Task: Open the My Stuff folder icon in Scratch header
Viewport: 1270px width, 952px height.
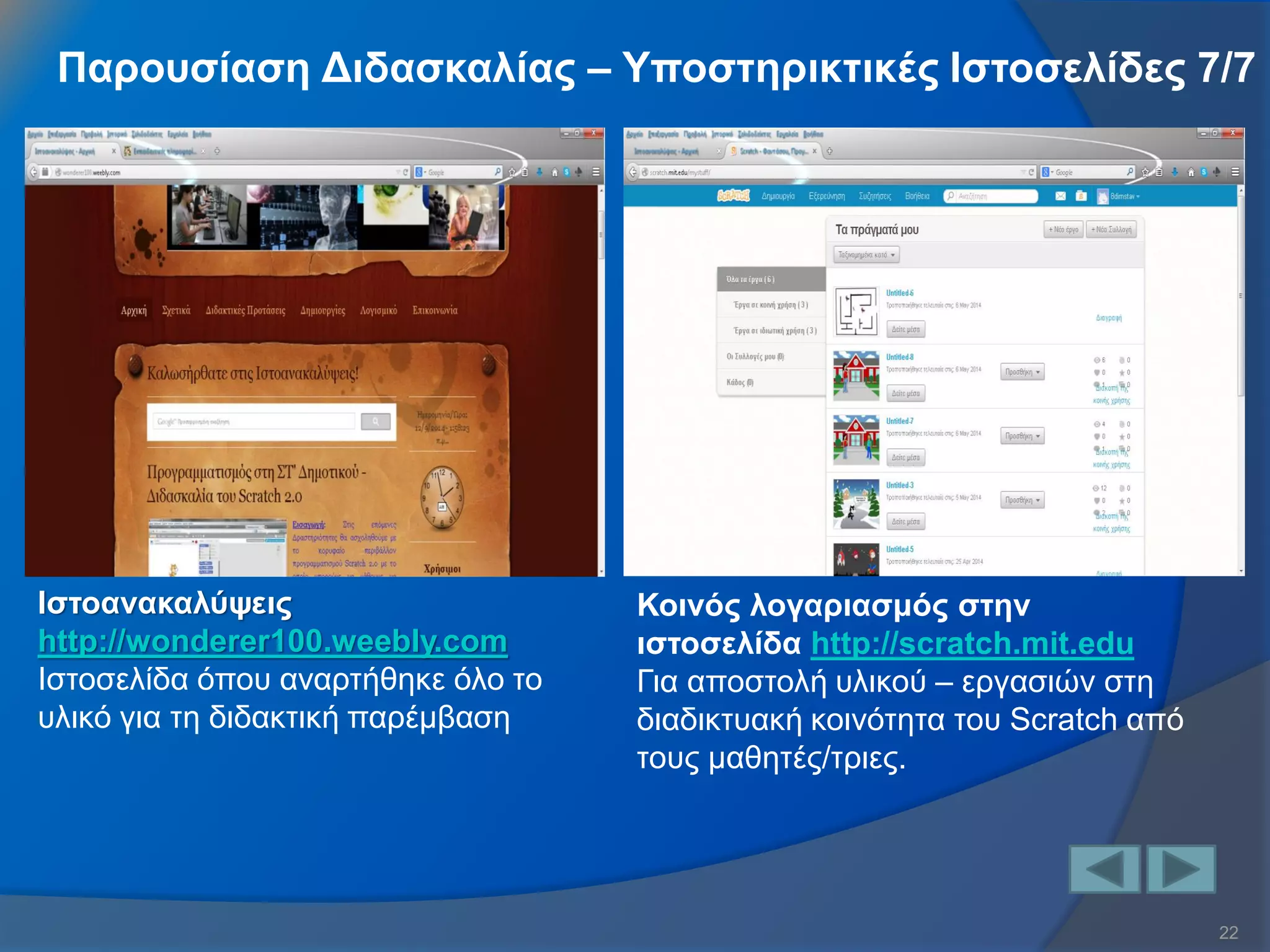Action: pyautogui.click(x=1081, y=196)
